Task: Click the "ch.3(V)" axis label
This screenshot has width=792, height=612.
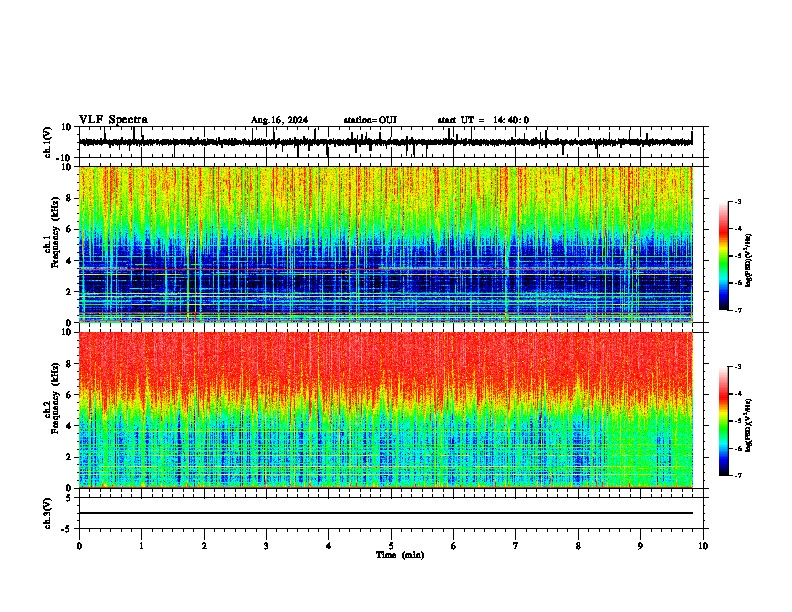Action: (48, 514)
